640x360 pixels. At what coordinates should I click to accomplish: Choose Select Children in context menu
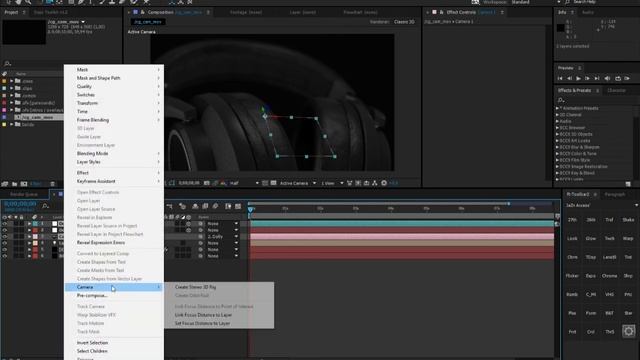coord(92,351)
